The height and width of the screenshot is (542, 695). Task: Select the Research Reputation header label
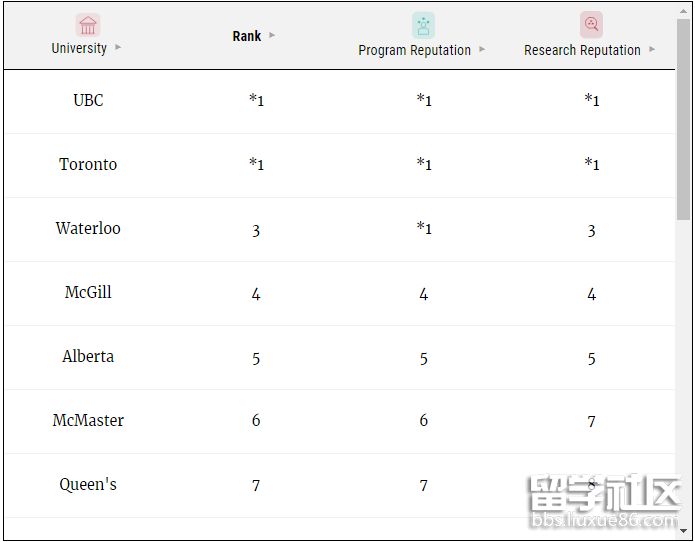pyautogui.click(x=582, y=50)
